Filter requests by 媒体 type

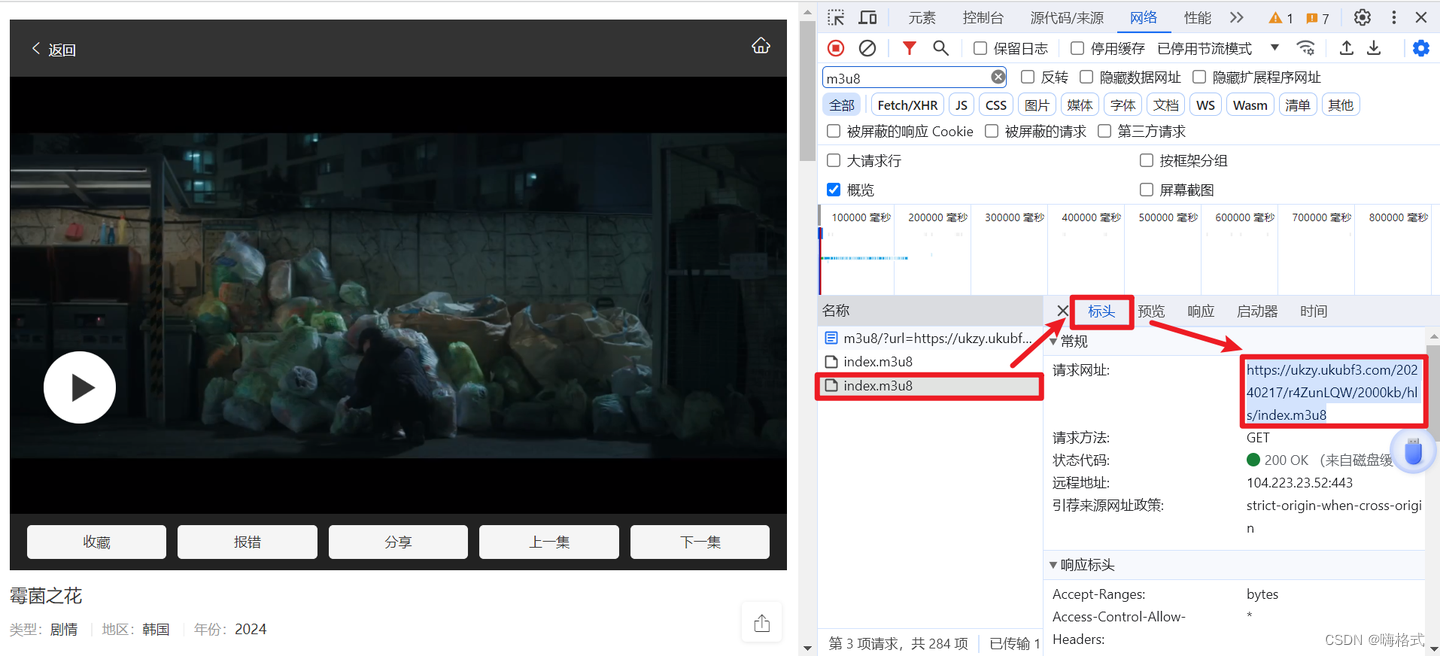pos(1080,105)
